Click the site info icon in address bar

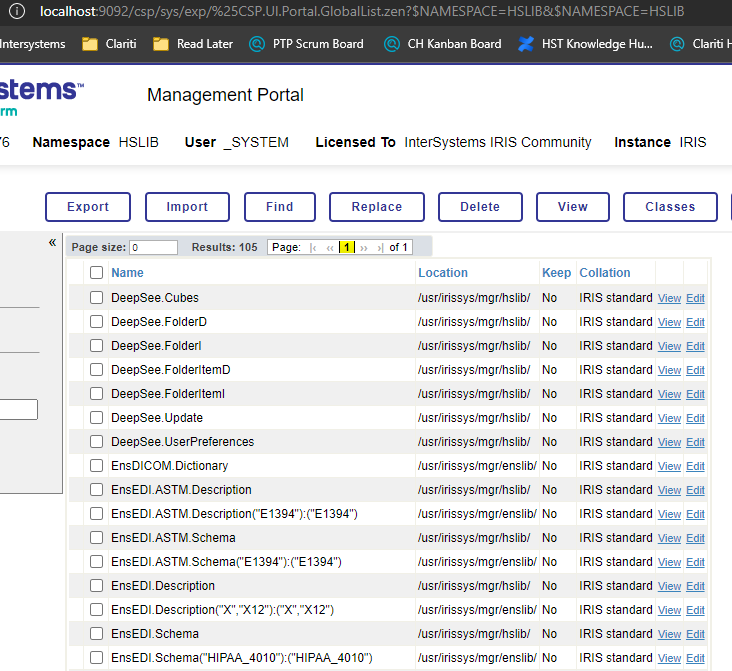pos(17,11)
